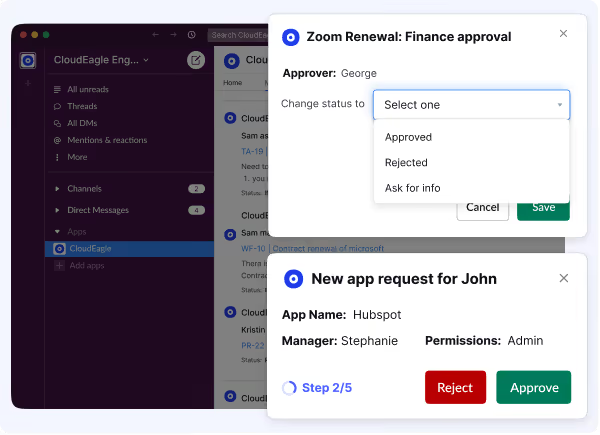Open the CloudEagle Eng workspace dropdown
Screen dimensions: 600x435
101,60
